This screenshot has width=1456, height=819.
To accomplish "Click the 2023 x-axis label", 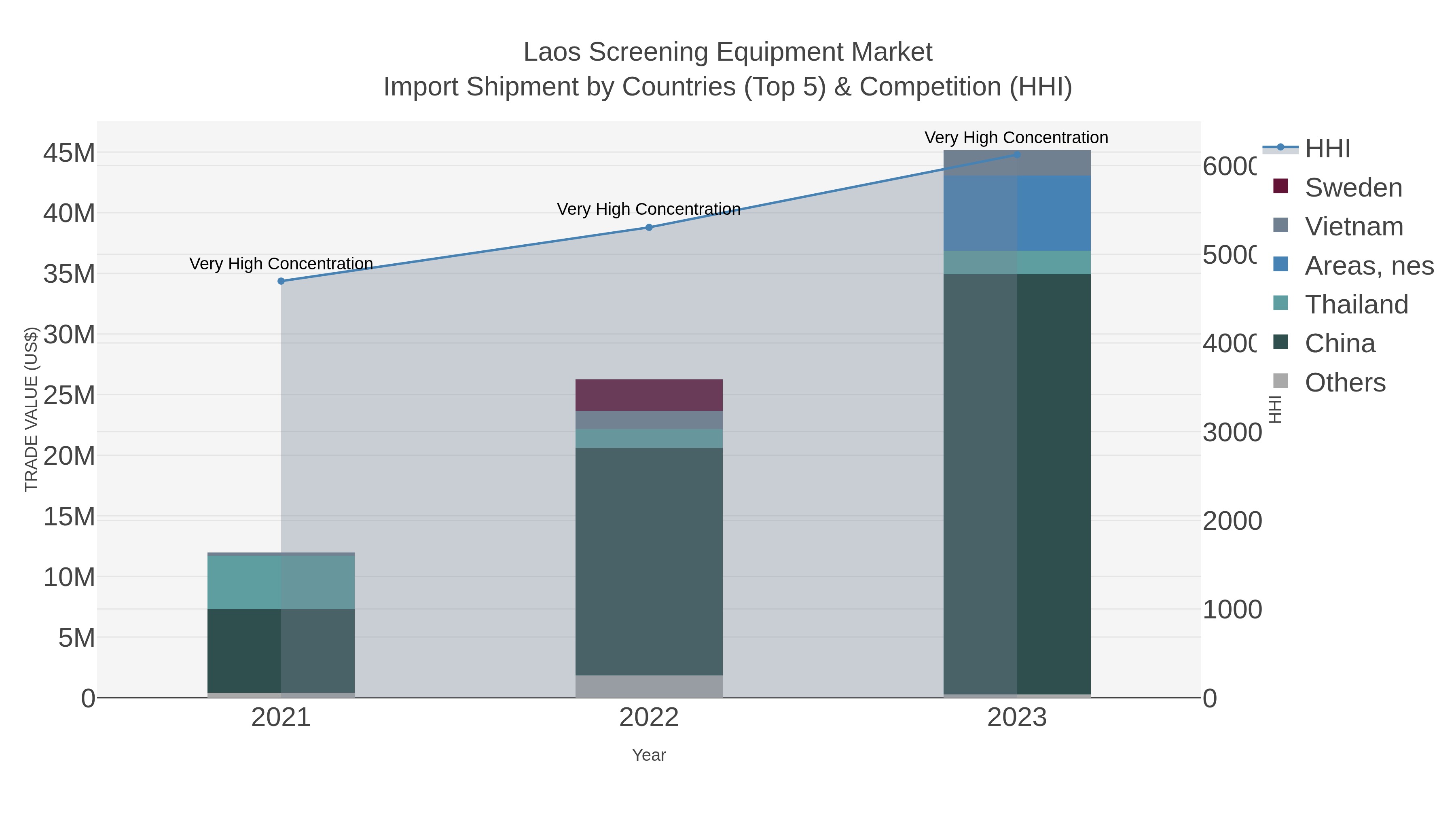I will coord(1017,718).
